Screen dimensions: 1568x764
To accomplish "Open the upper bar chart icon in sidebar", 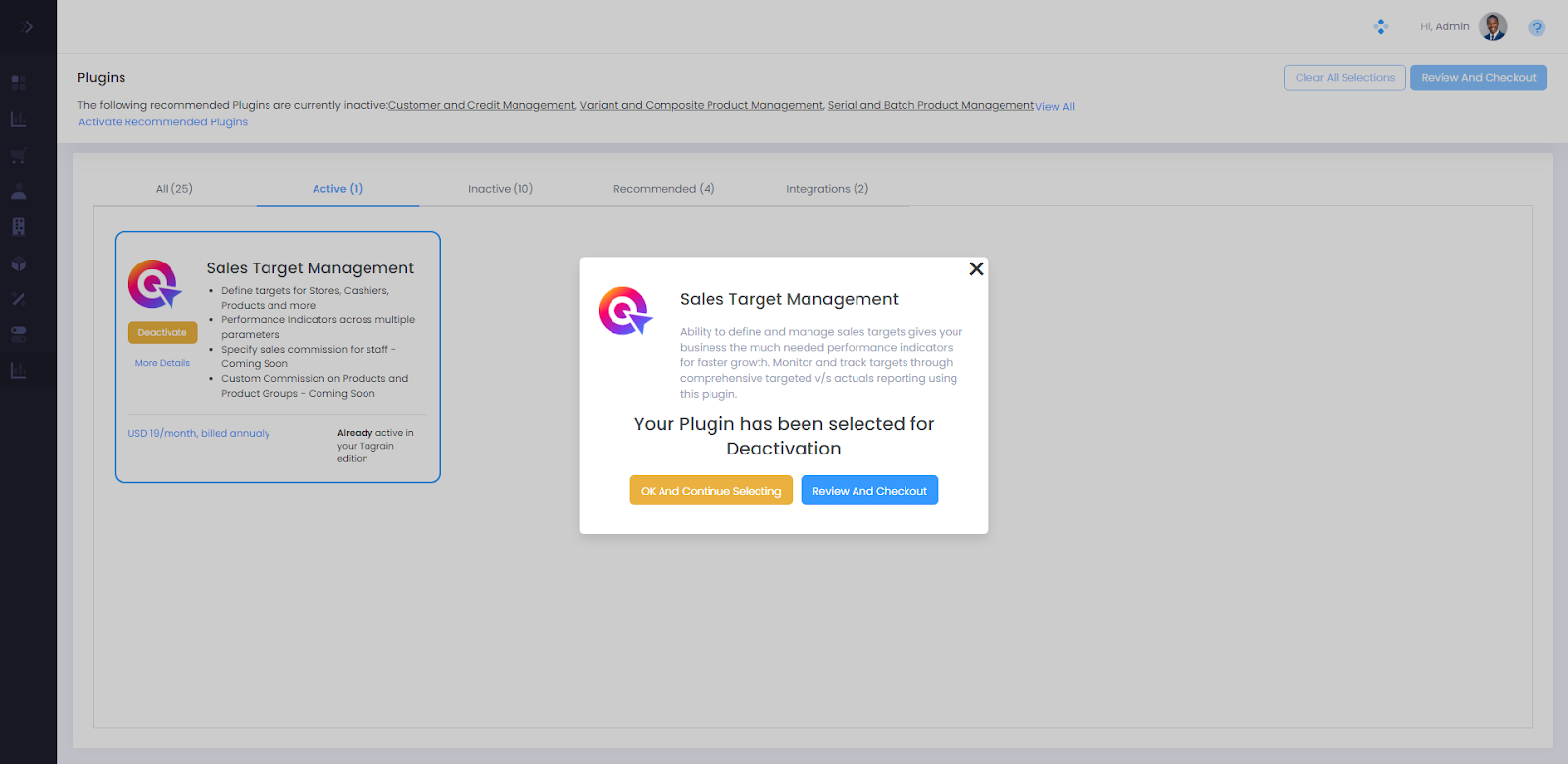I will [19, 119].
